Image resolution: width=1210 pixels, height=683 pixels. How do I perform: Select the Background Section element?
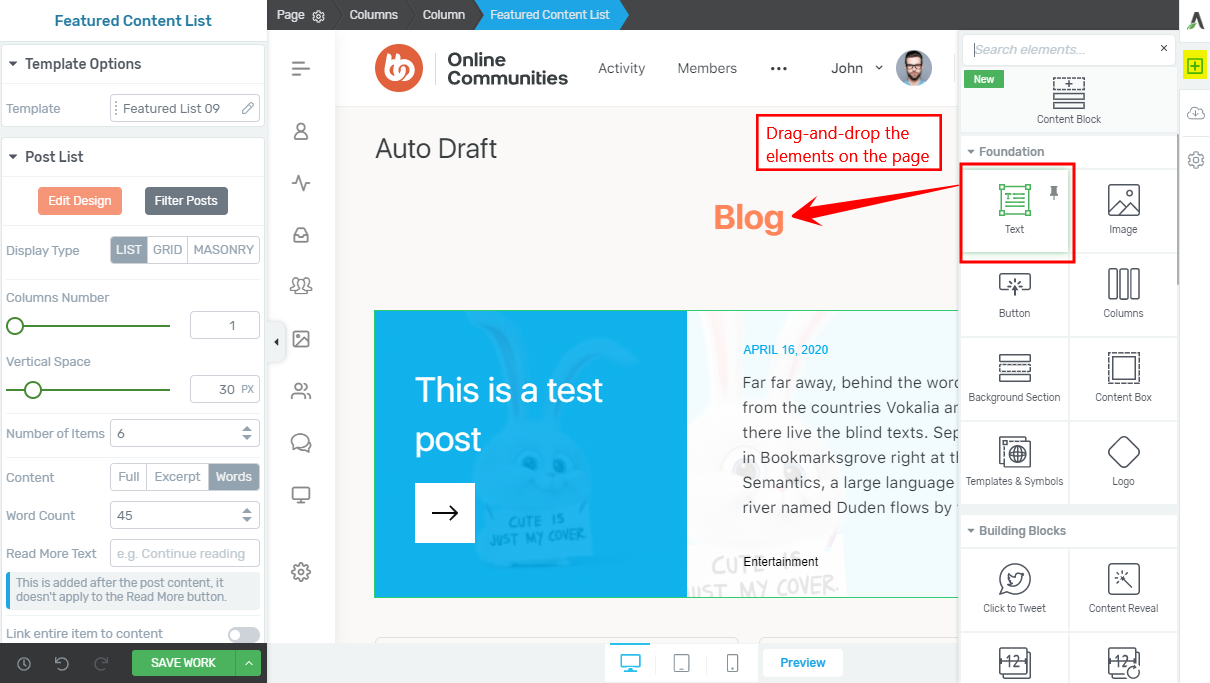1015,378
